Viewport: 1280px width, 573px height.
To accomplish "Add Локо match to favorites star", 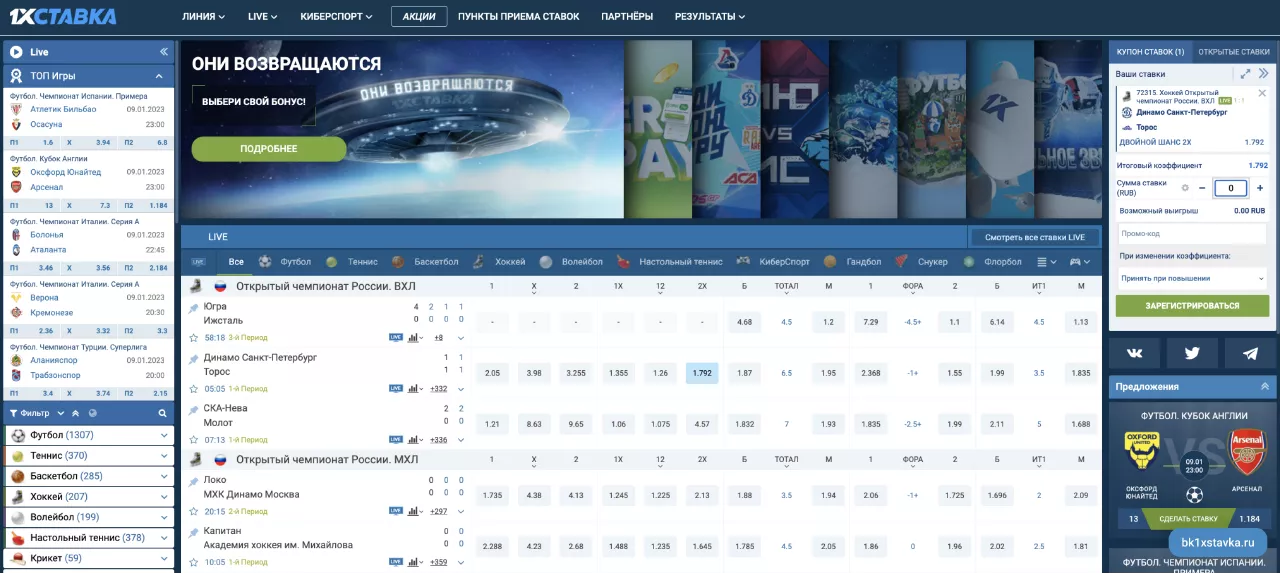I will (194, 510).
